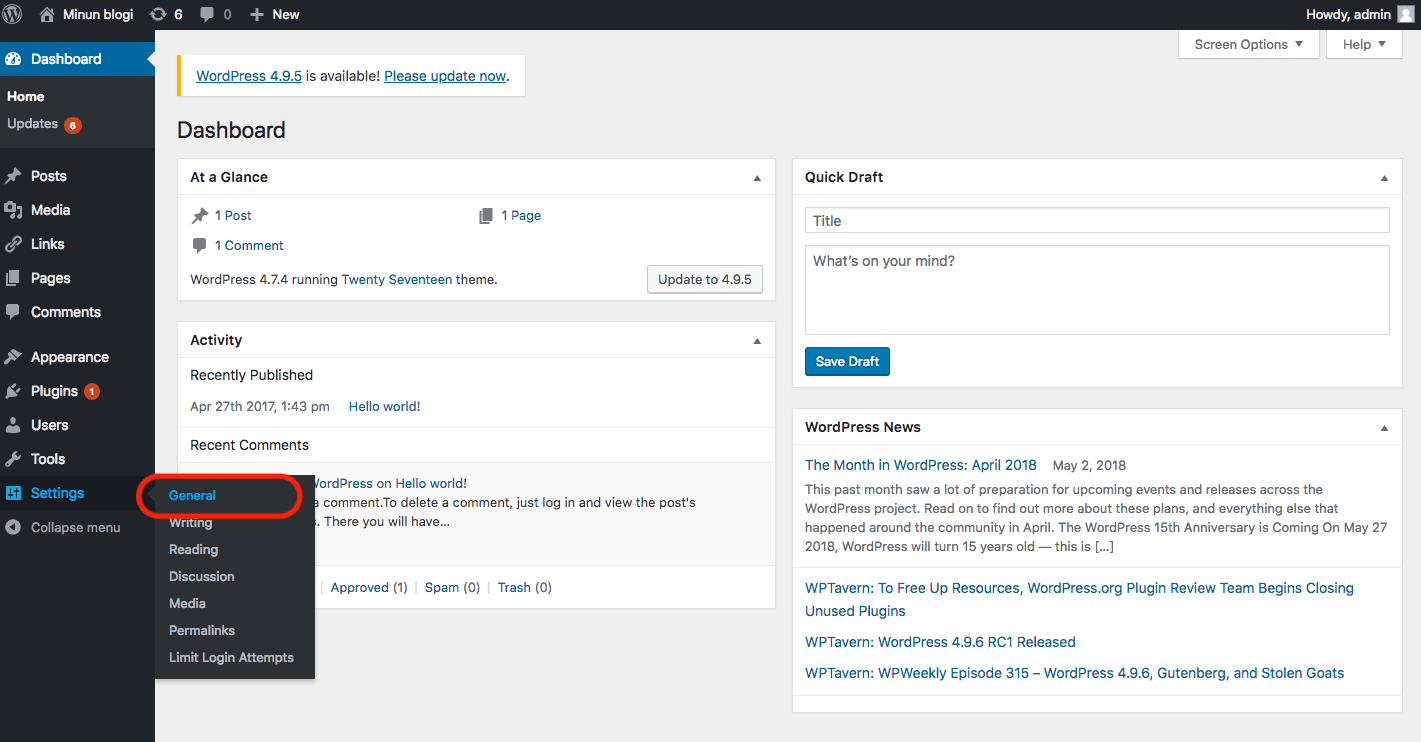Collapse the At a Glance panel
This screenshot has height=742, width=1421.
point(757,178)
